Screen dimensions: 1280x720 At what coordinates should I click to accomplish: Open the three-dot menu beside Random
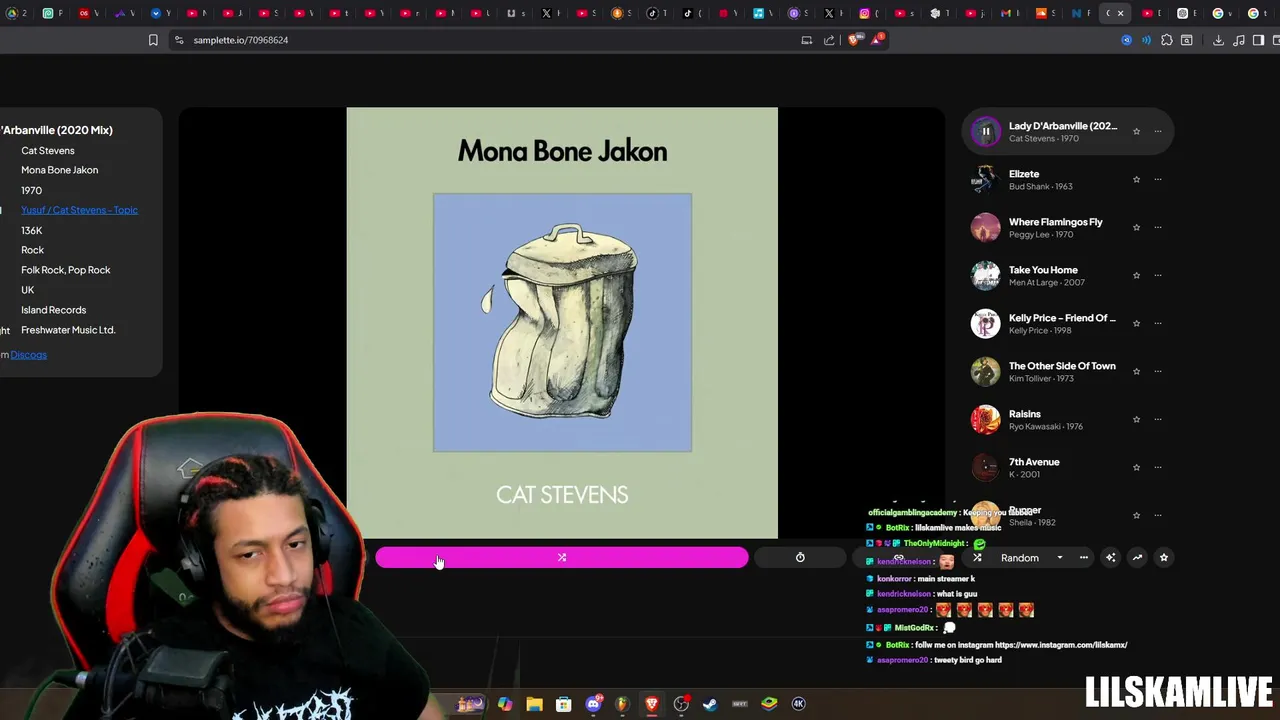tap(1084, 558)
